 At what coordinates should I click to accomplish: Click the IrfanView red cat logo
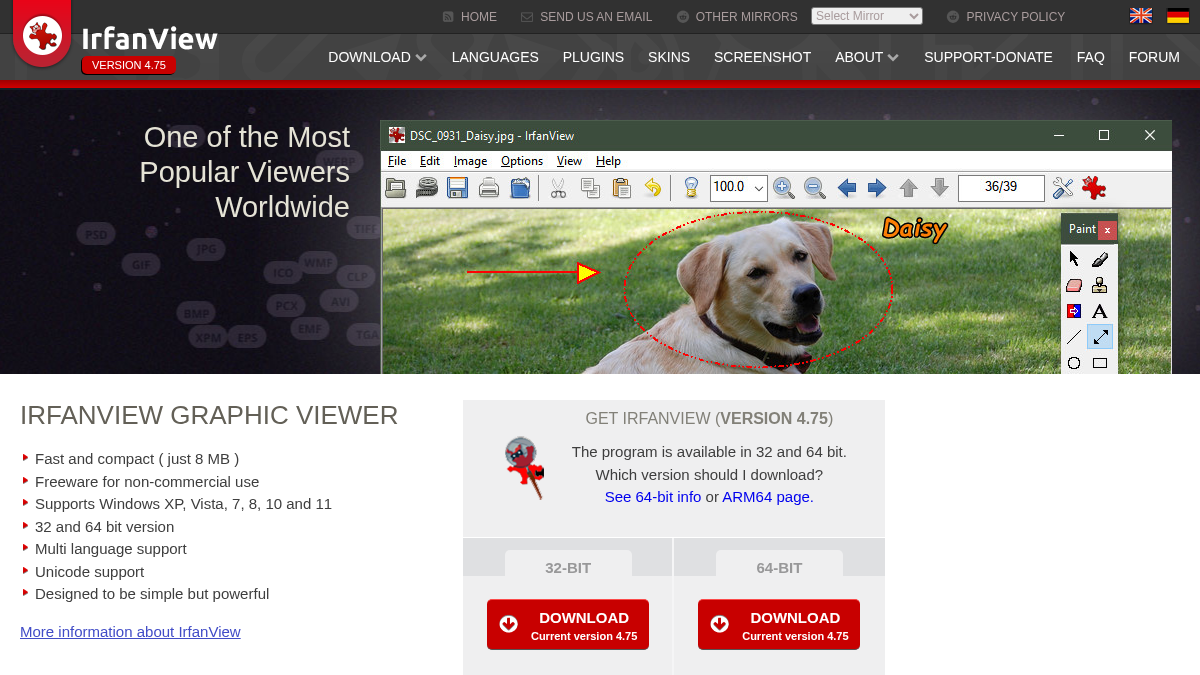(42, 35)
